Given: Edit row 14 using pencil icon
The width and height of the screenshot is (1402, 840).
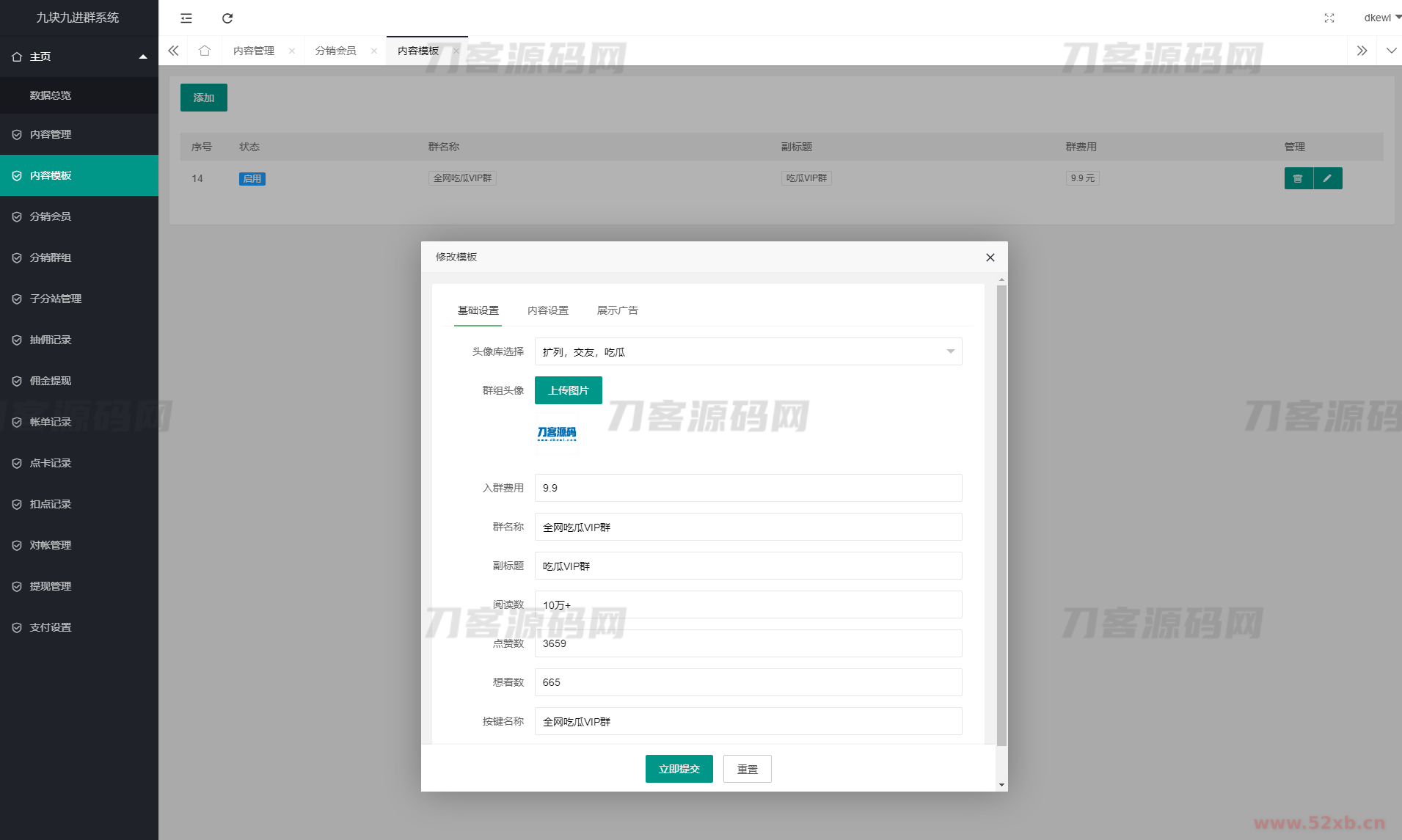Looking at the screenshot, I should point(1327,178).
